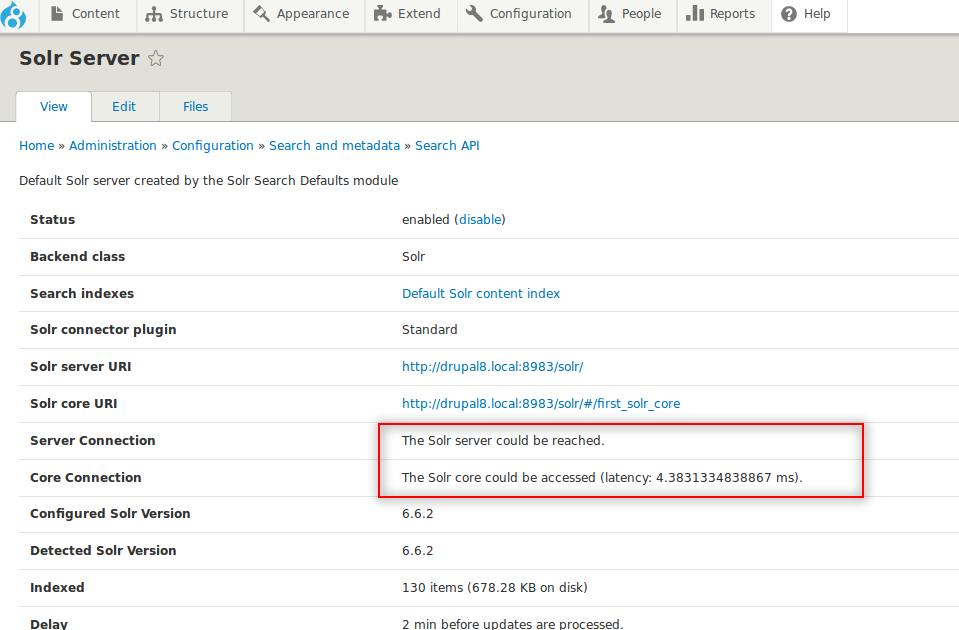Open the Solr server URI link
Viewport: 959px width, 630px height.
[492, 366]
